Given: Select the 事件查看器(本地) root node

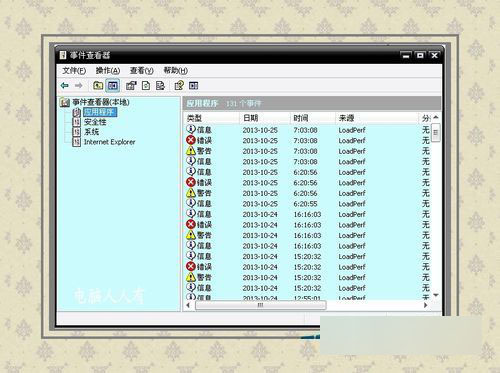Looking at the screenshot, I should click(x=101, y=102).
